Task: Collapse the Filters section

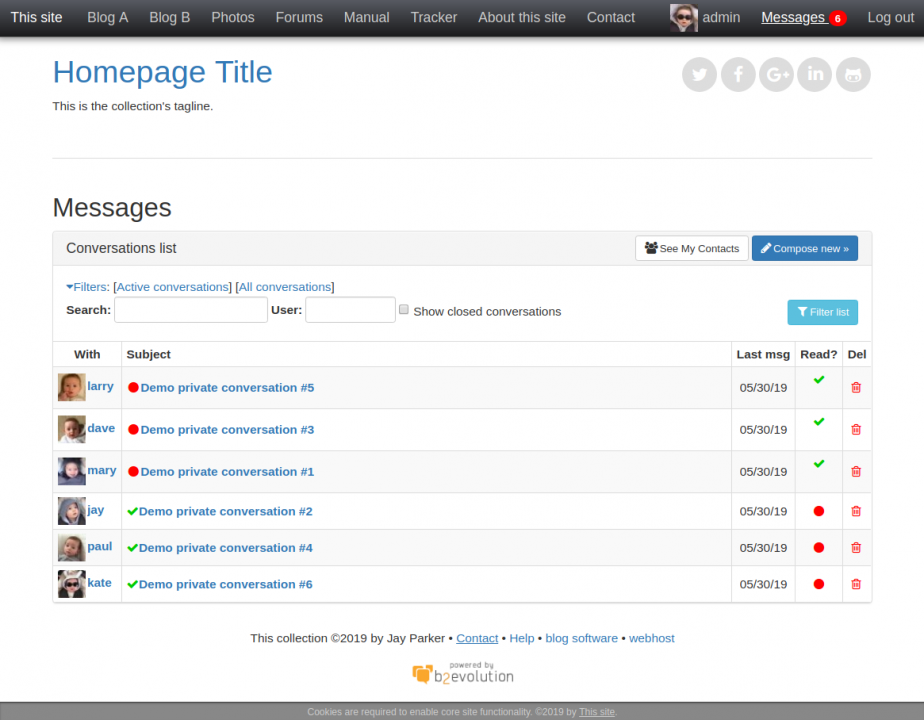Action: pos(88,287)
